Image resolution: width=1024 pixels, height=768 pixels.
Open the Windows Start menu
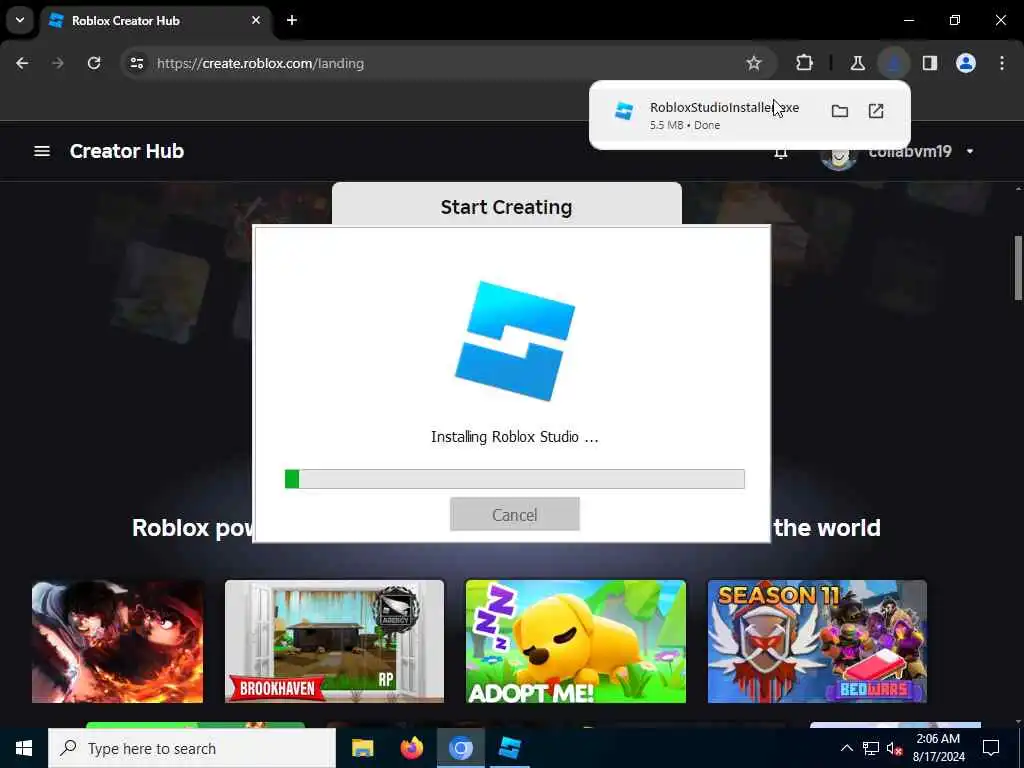(24, 748)
